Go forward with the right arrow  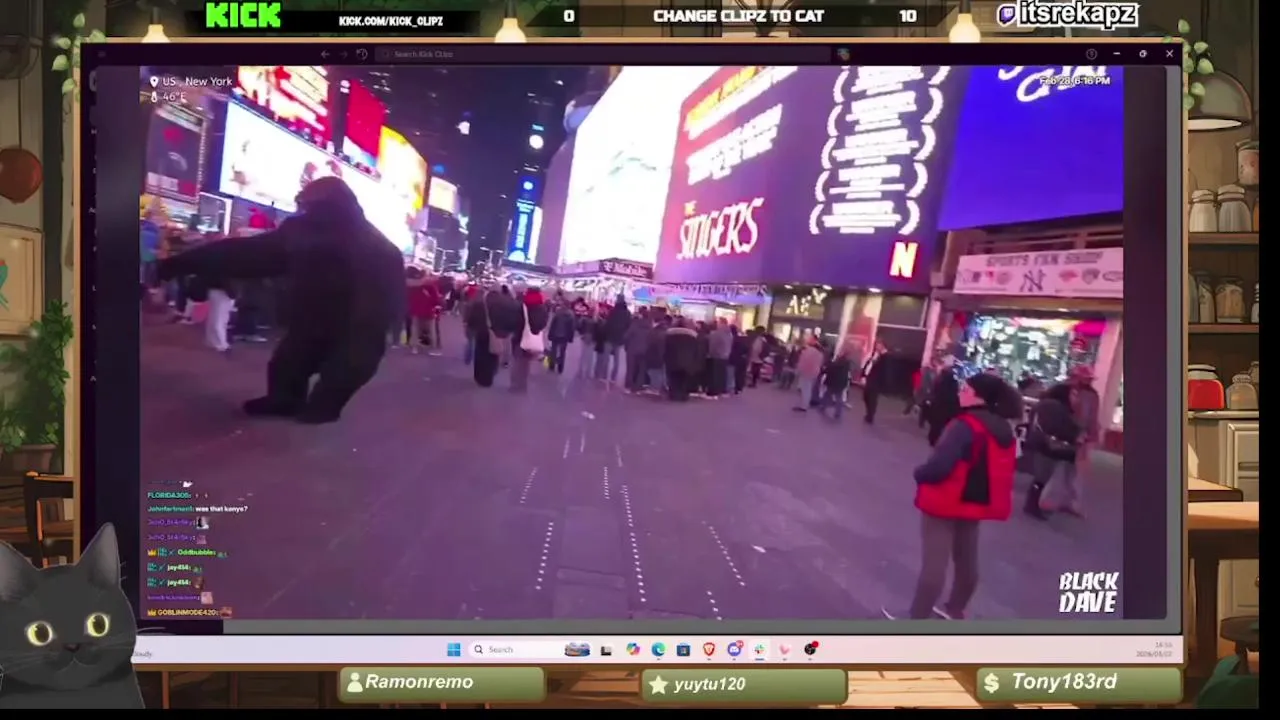click(x=343, y=54)
